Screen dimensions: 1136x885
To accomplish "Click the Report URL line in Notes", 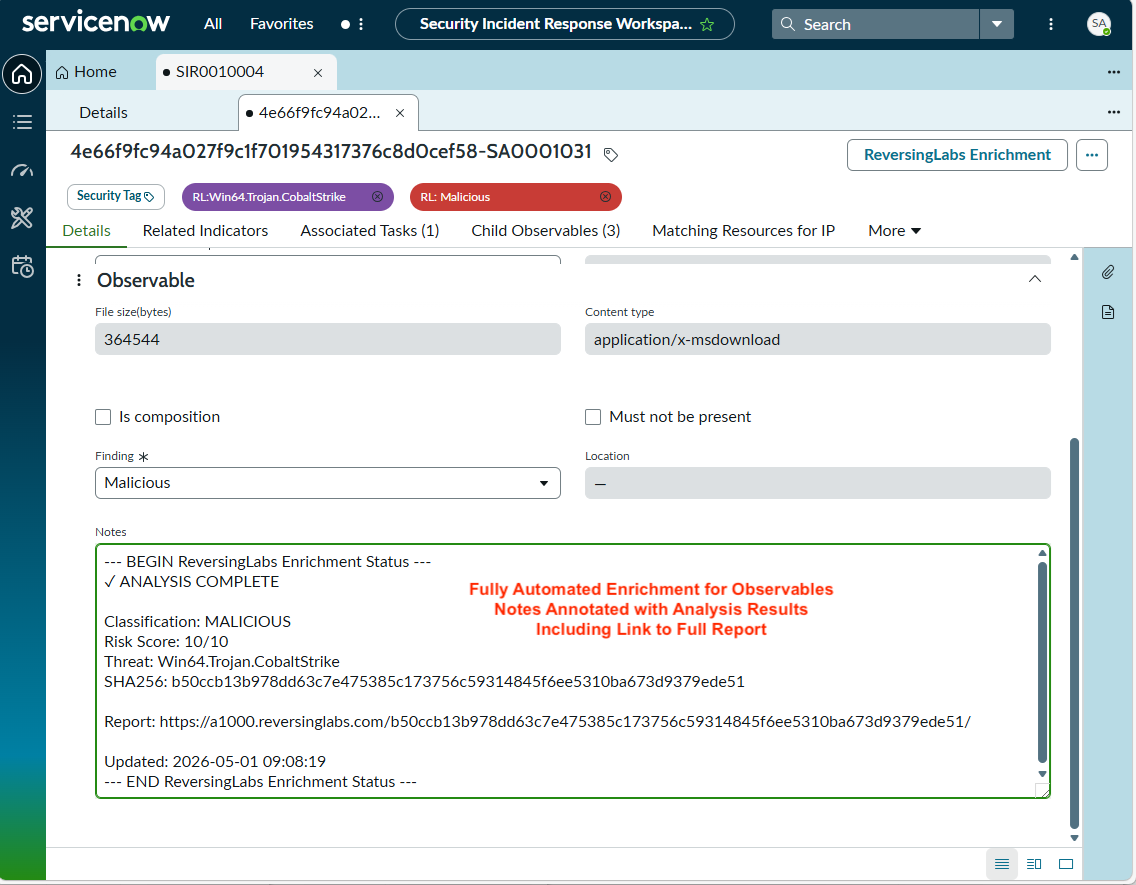I will pos(537,722).
